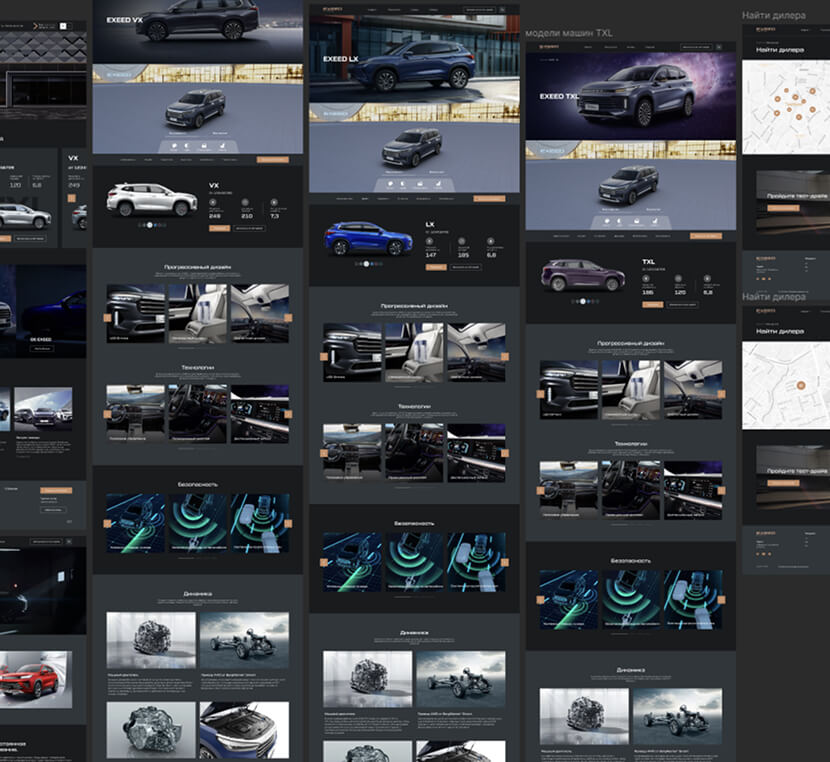Click the orange button under the LX specs

pyautogui.click(x=435, y=267)
